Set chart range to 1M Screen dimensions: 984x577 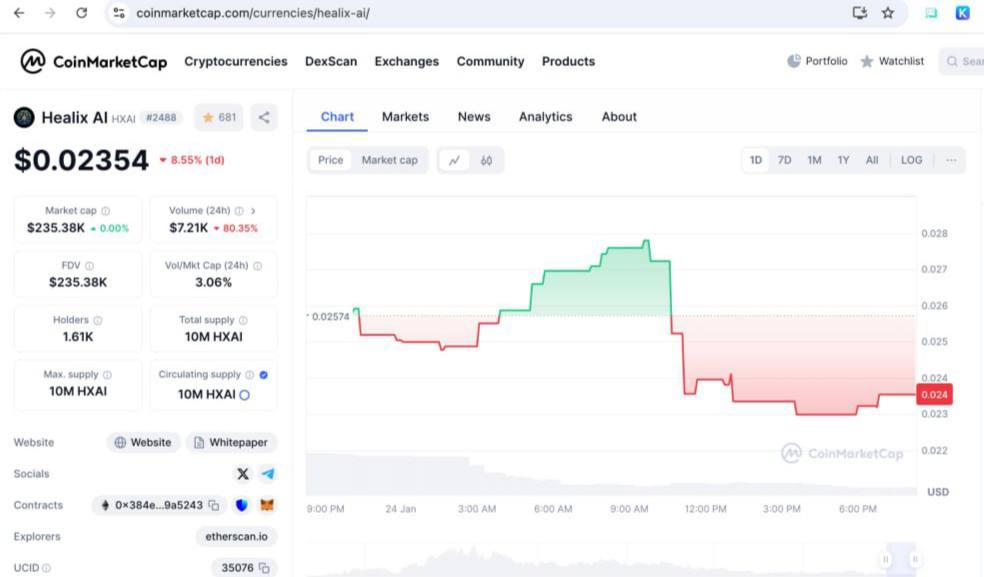click(814, 160)
